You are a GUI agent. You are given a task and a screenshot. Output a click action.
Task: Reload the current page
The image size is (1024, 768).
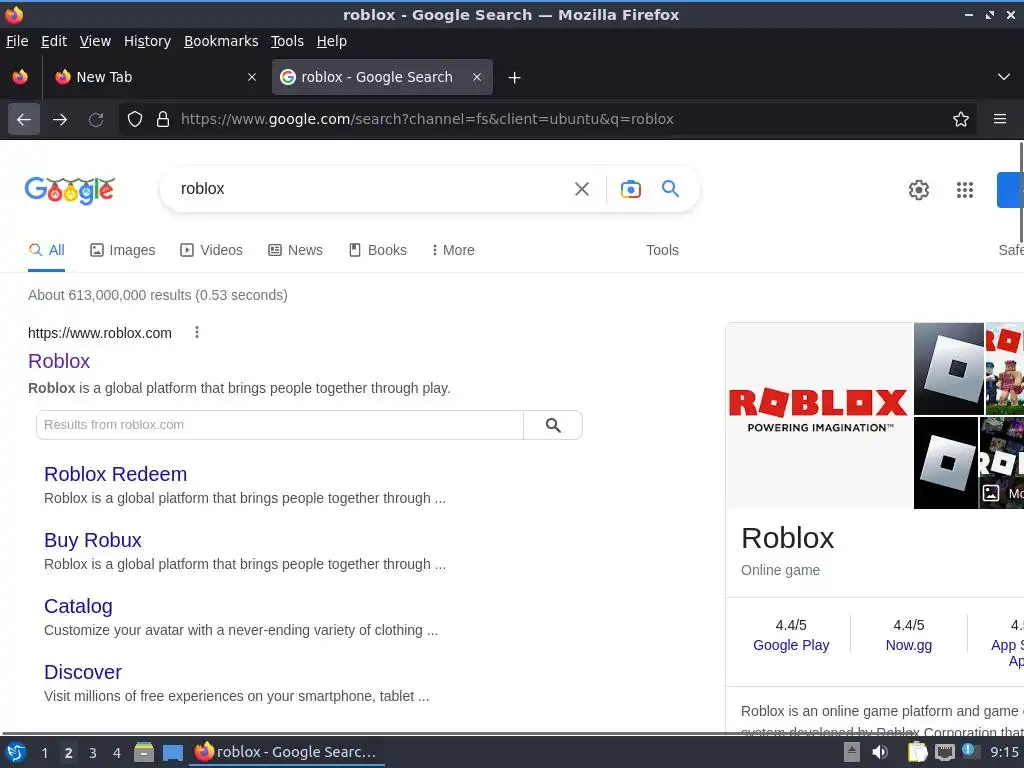[x=96, y=119]
